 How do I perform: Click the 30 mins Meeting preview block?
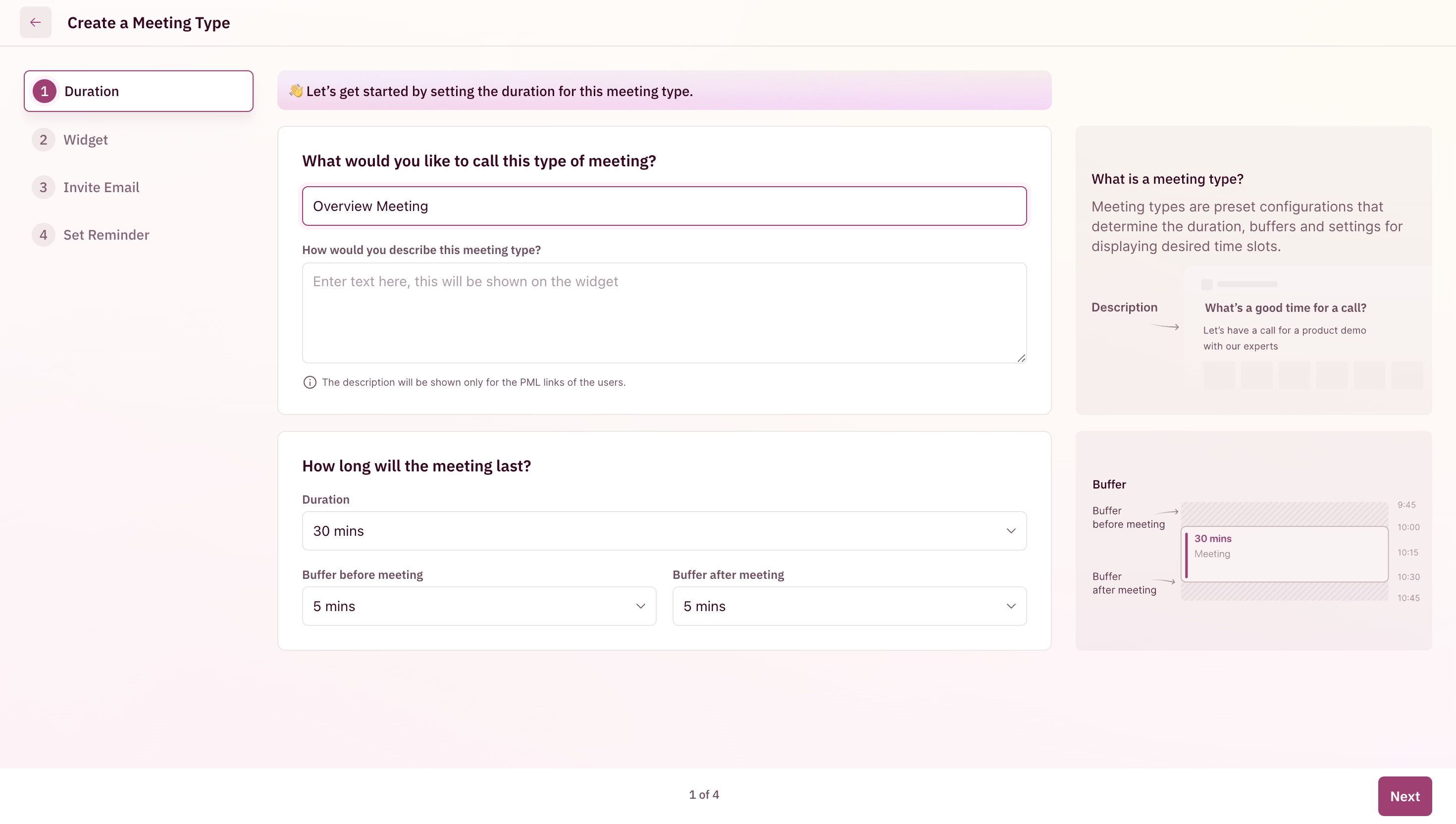1284,554
